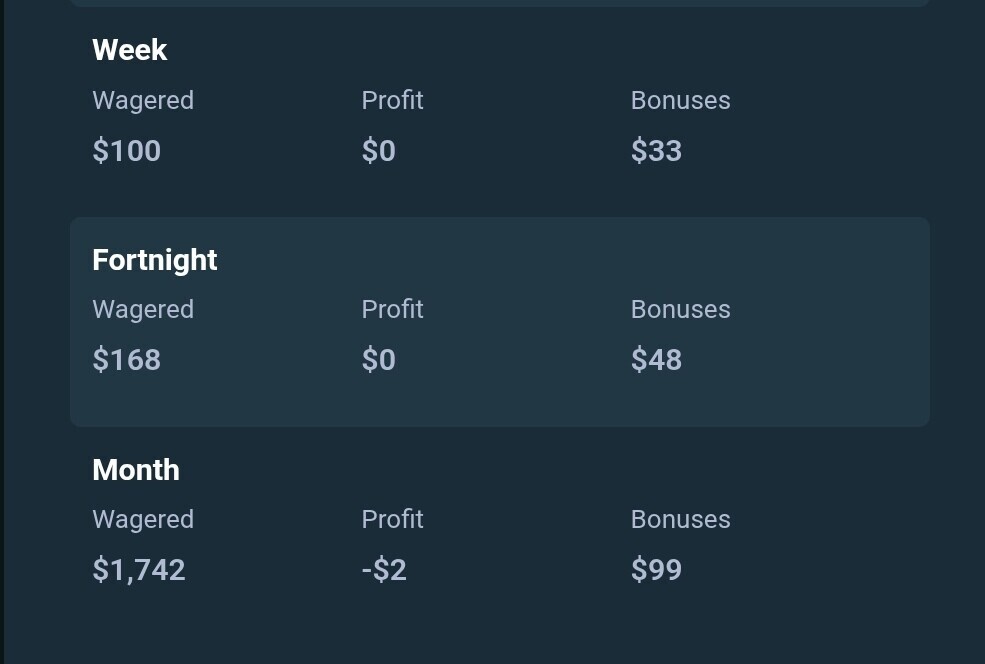Screen dimensions: 985x664
Task: Select the Week section heading
Action: click(129, 50)
